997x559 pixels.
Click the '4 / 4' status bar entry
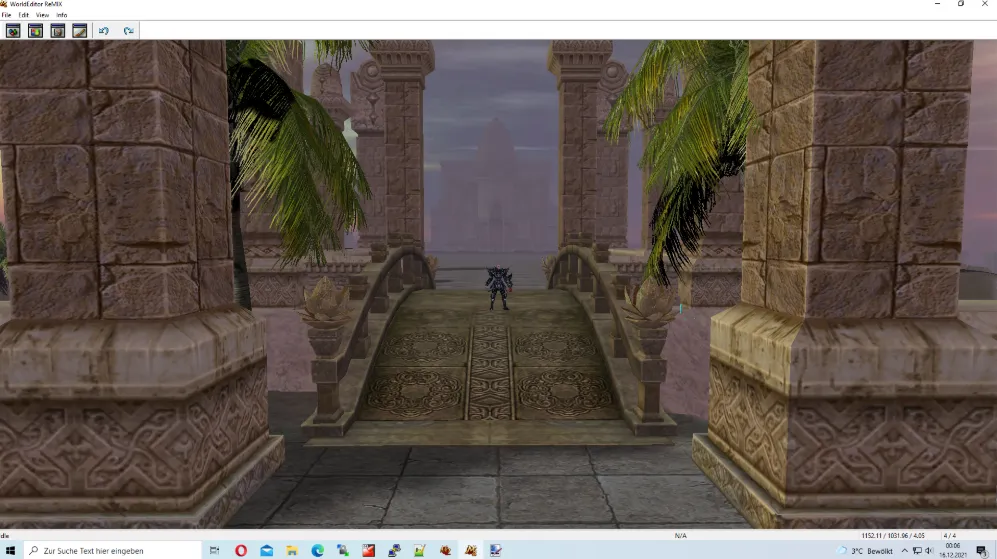point(949,535)
